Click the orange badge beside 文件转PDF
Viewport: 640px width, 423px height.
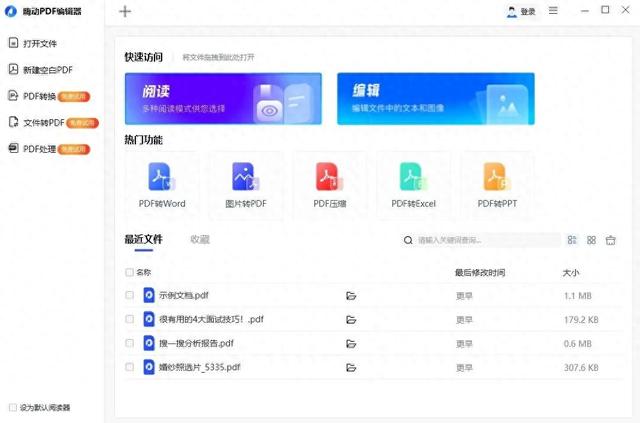[x=82, y=123]
